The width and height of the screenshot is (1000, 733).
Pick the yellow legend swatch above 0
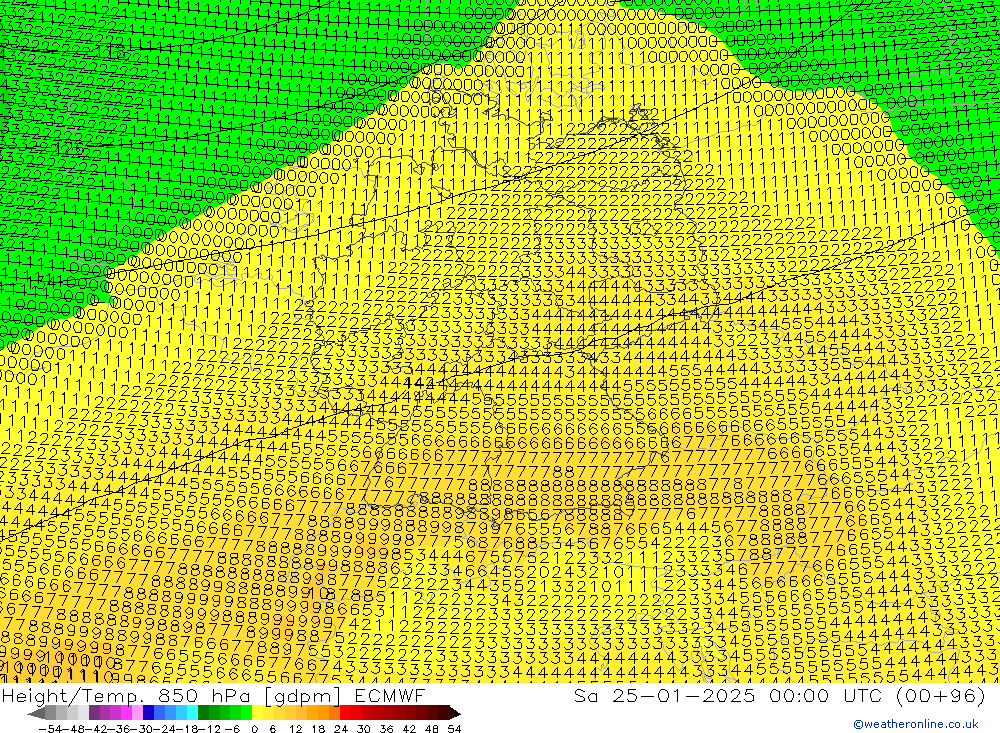(258, 713)
